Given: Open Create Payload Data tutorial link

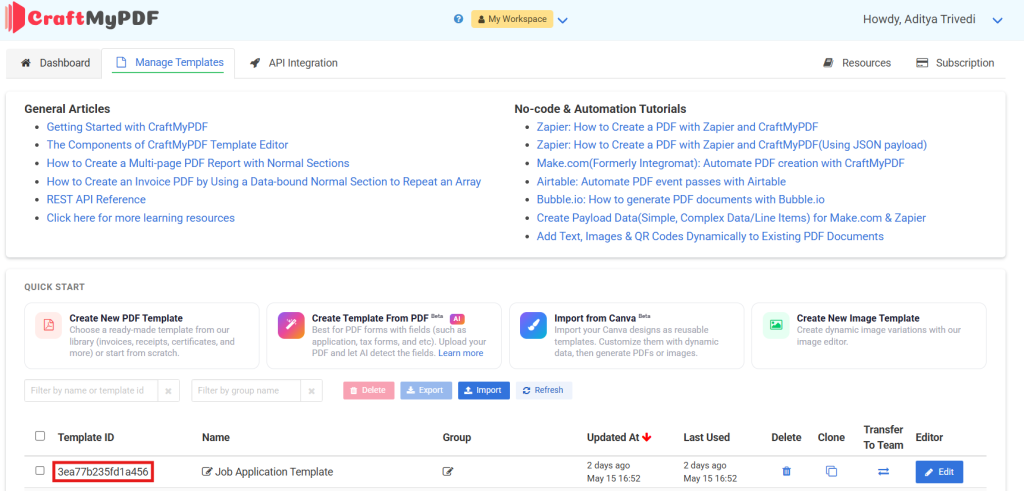Looking at the screenshot, I should point(731,218).
